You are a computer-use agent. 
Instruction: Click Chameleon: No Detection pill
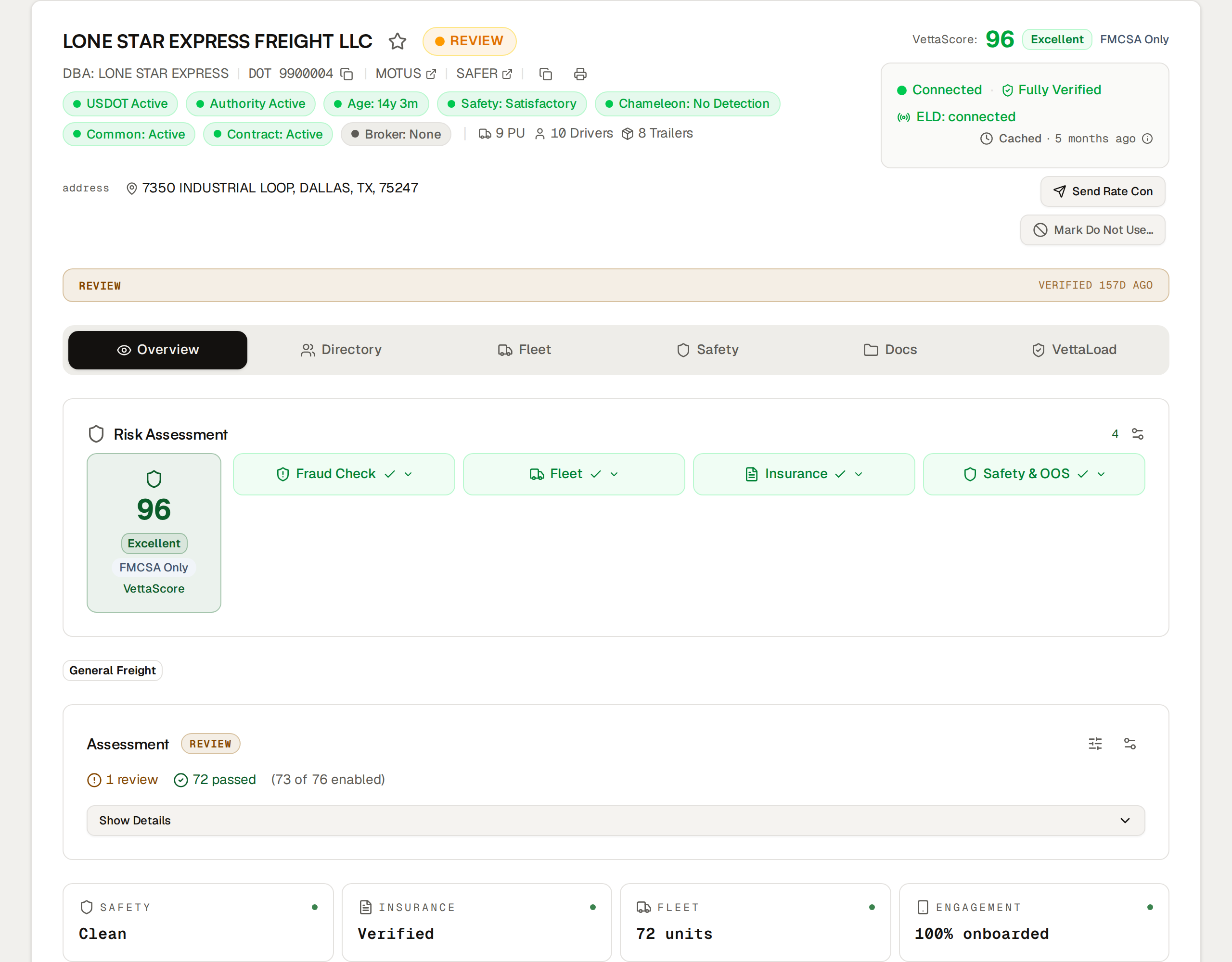[x=687, y=104]
